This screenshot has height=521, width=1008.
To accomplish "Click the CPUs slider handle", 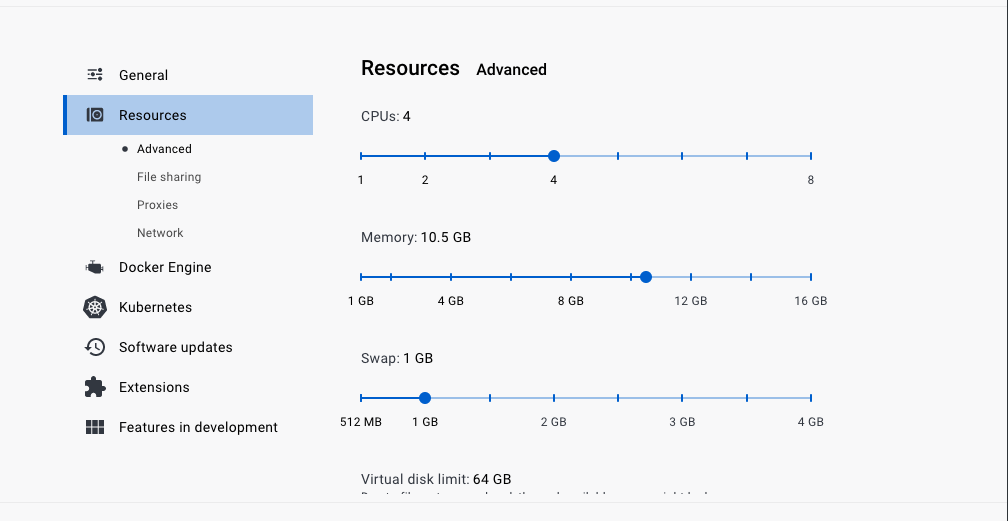I will [x=554, y=156].
